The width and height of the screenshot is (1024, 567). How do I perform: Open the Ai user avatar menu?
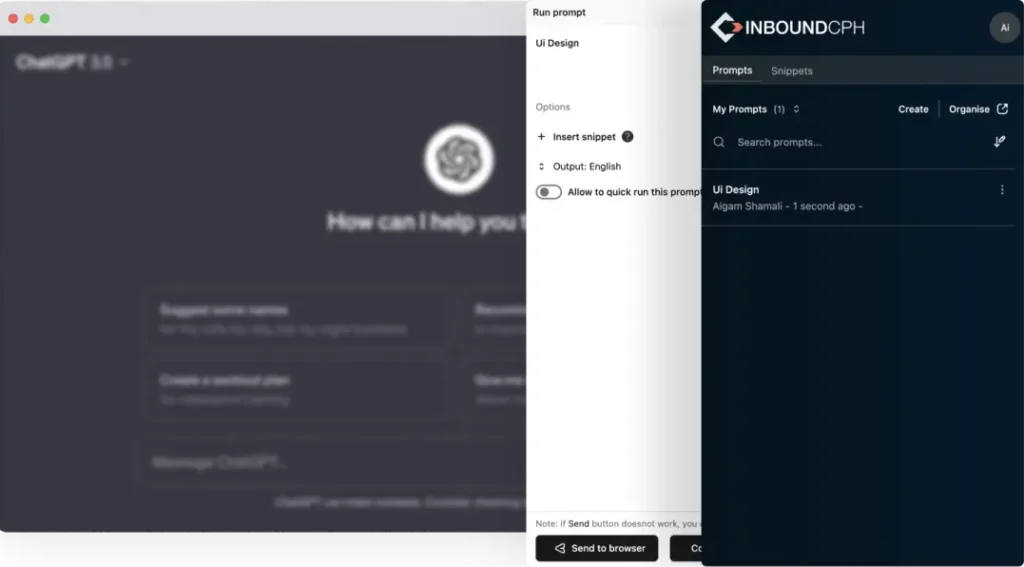(x=1004, y=27)
